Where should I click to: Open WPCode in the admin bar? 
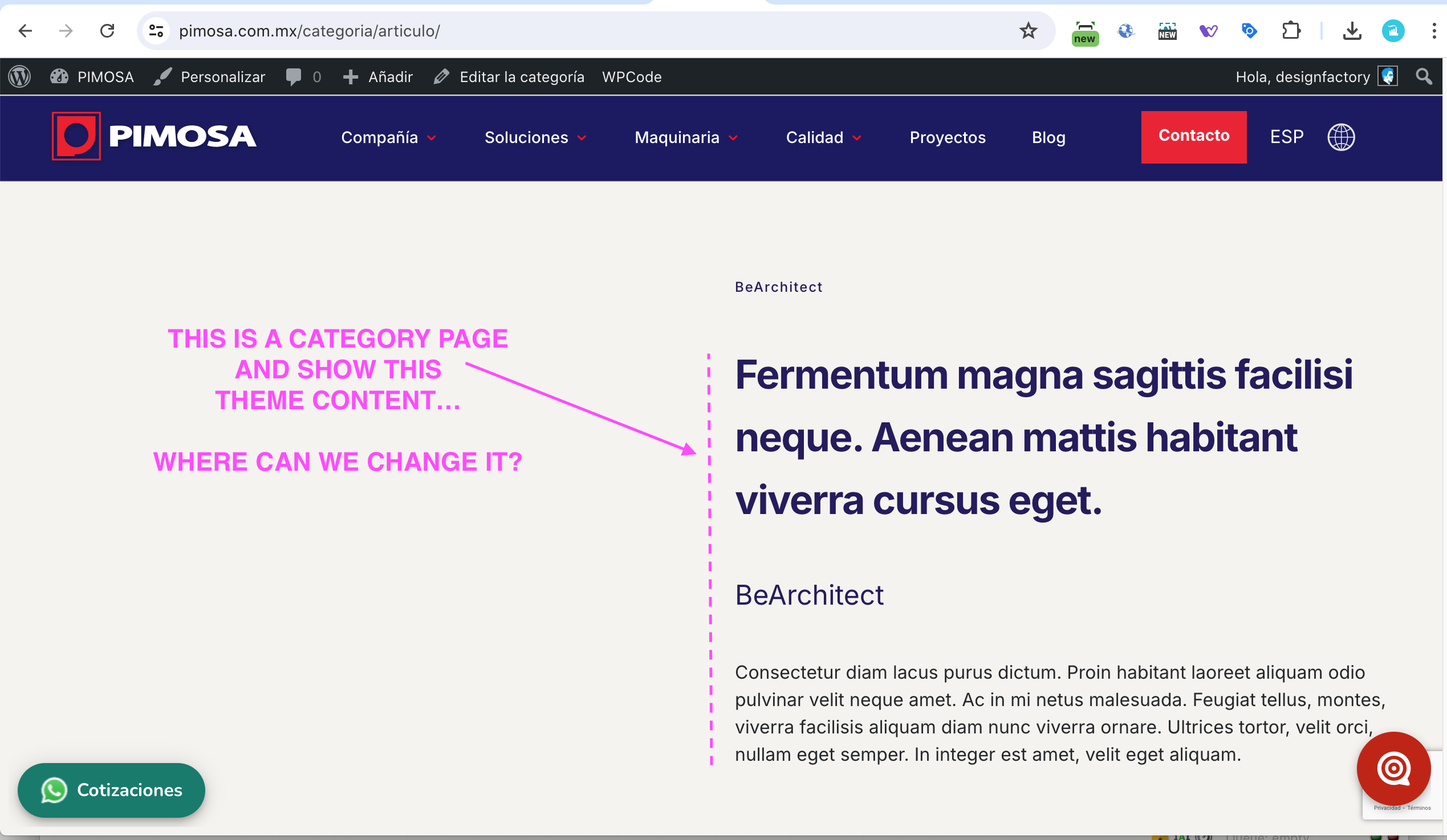632,76
